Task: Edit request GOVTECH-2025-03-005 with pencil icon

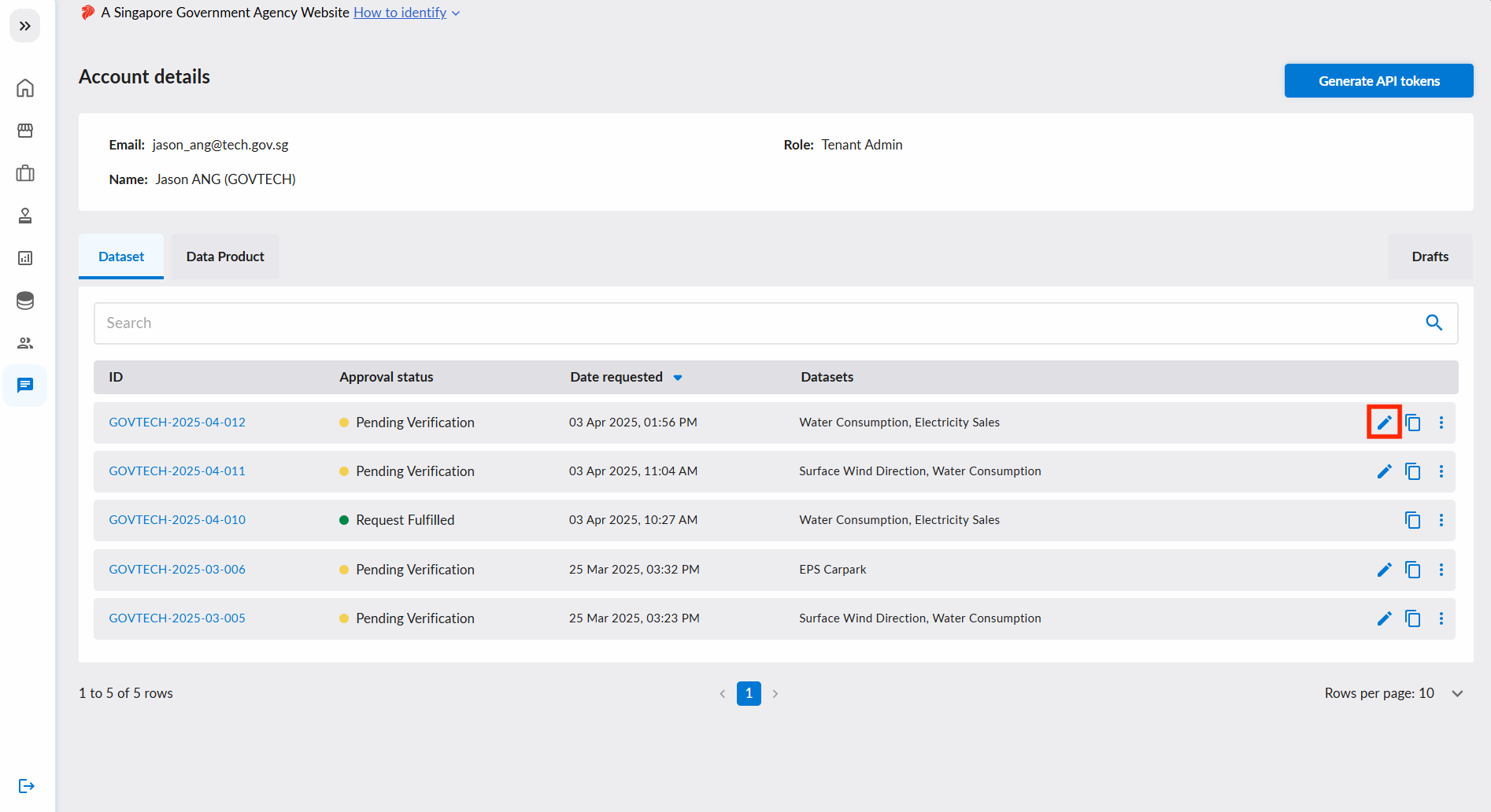Action: [x=1384, y=618]
